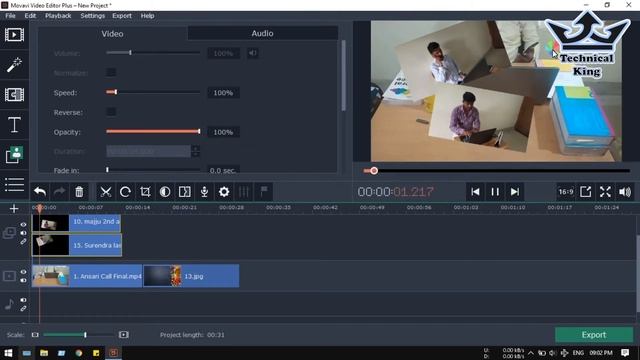Open Color adjustments tool
Screen dimensions: 640x360
(165, 191)
